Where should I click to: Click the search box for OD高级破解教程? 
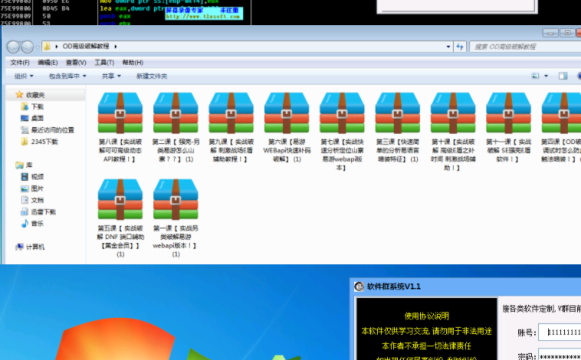click(525, 47)
